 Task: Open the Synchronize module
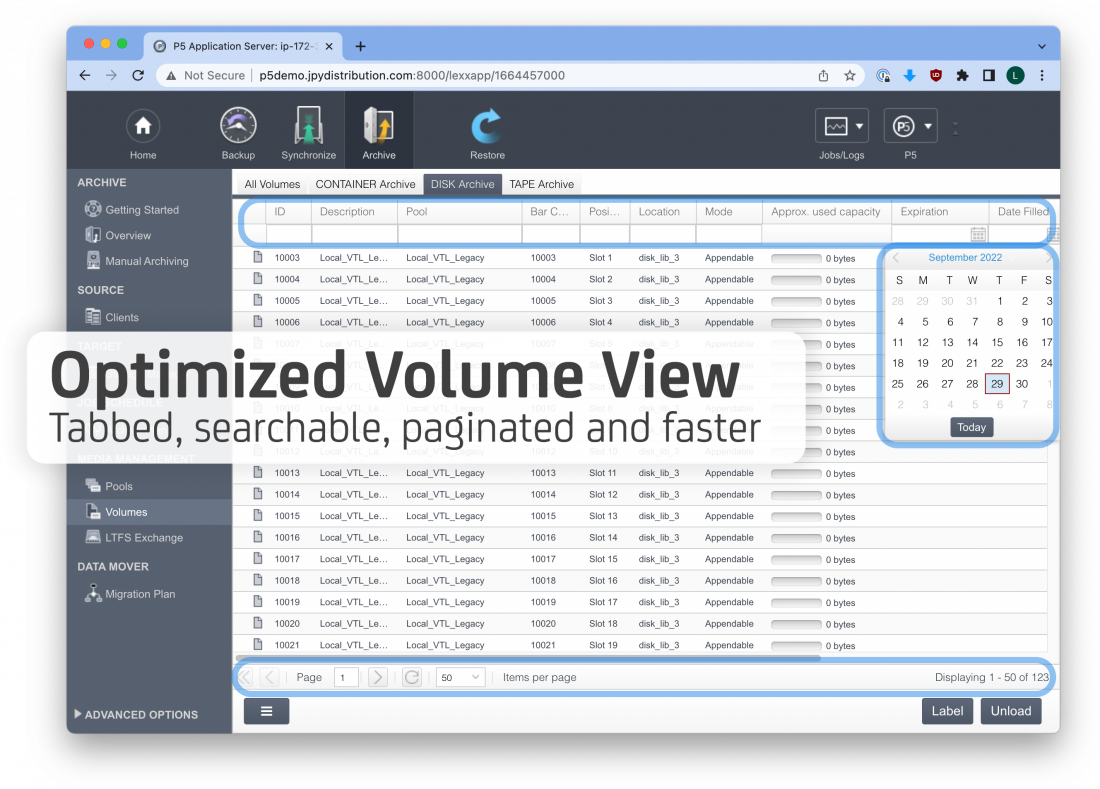(x=309, y=135)
